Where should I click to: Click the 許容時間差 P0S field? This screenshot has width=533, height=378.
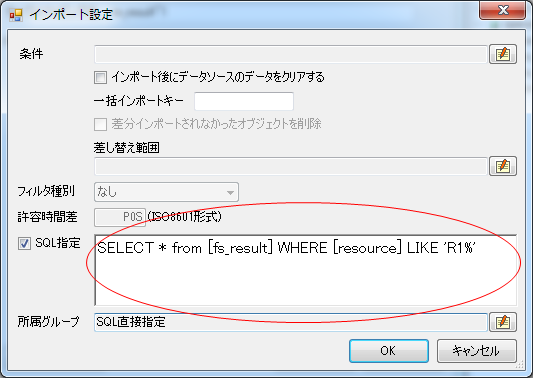coord(120,217)
